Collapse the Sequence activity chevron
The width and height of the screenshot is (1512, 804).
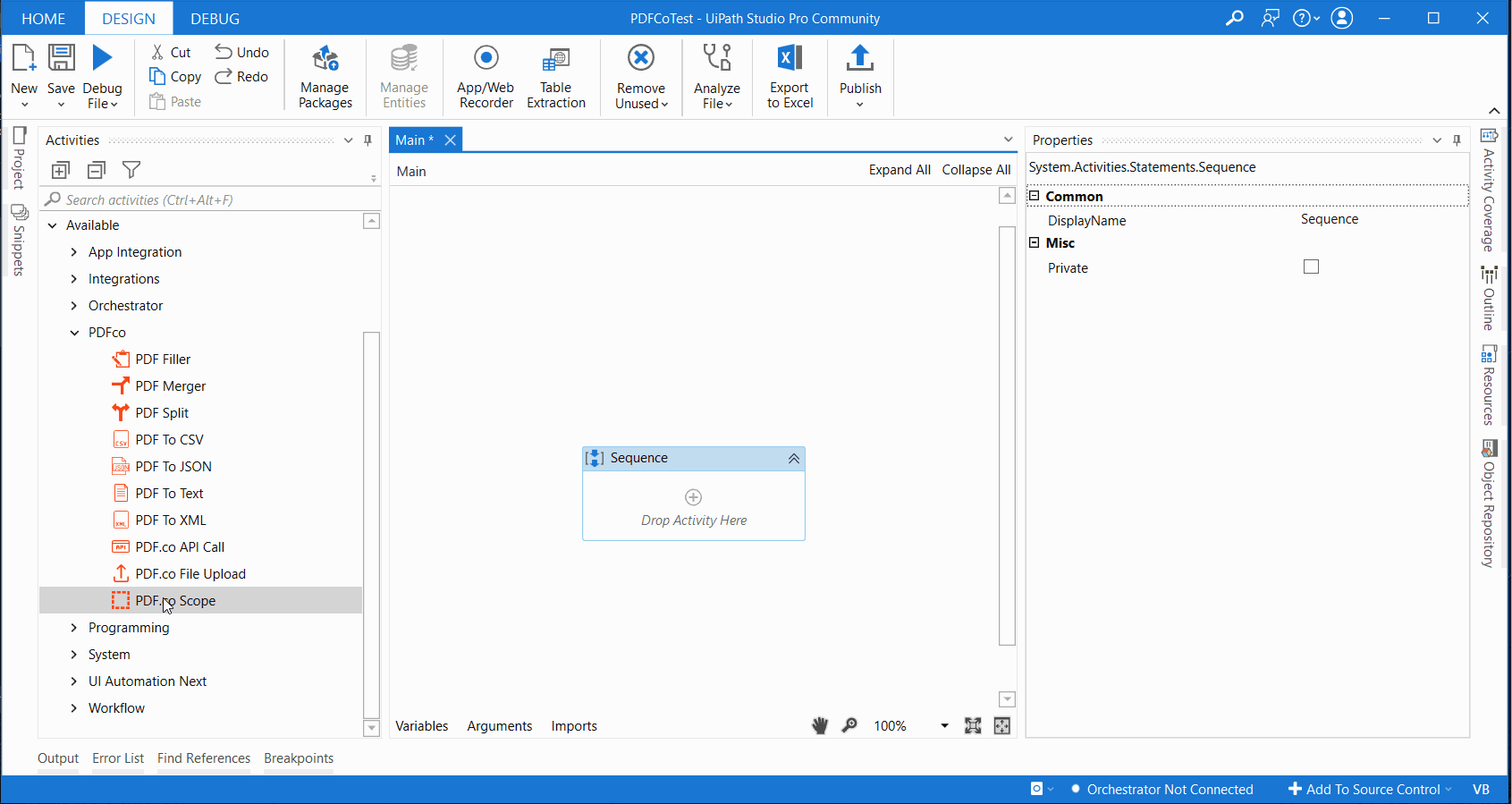click(793, 458)
